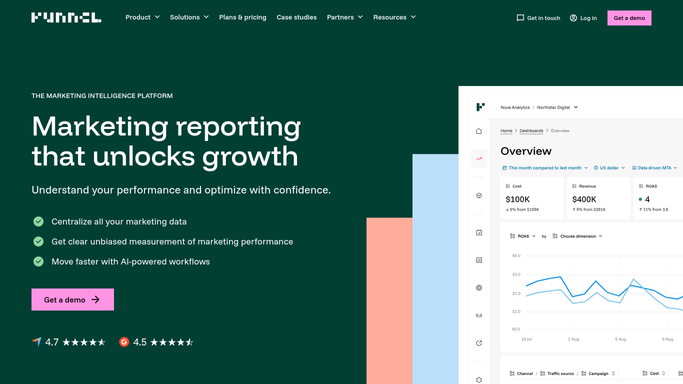
Task: Open the Choose dimension dropdown
Action: pos(577,236)
